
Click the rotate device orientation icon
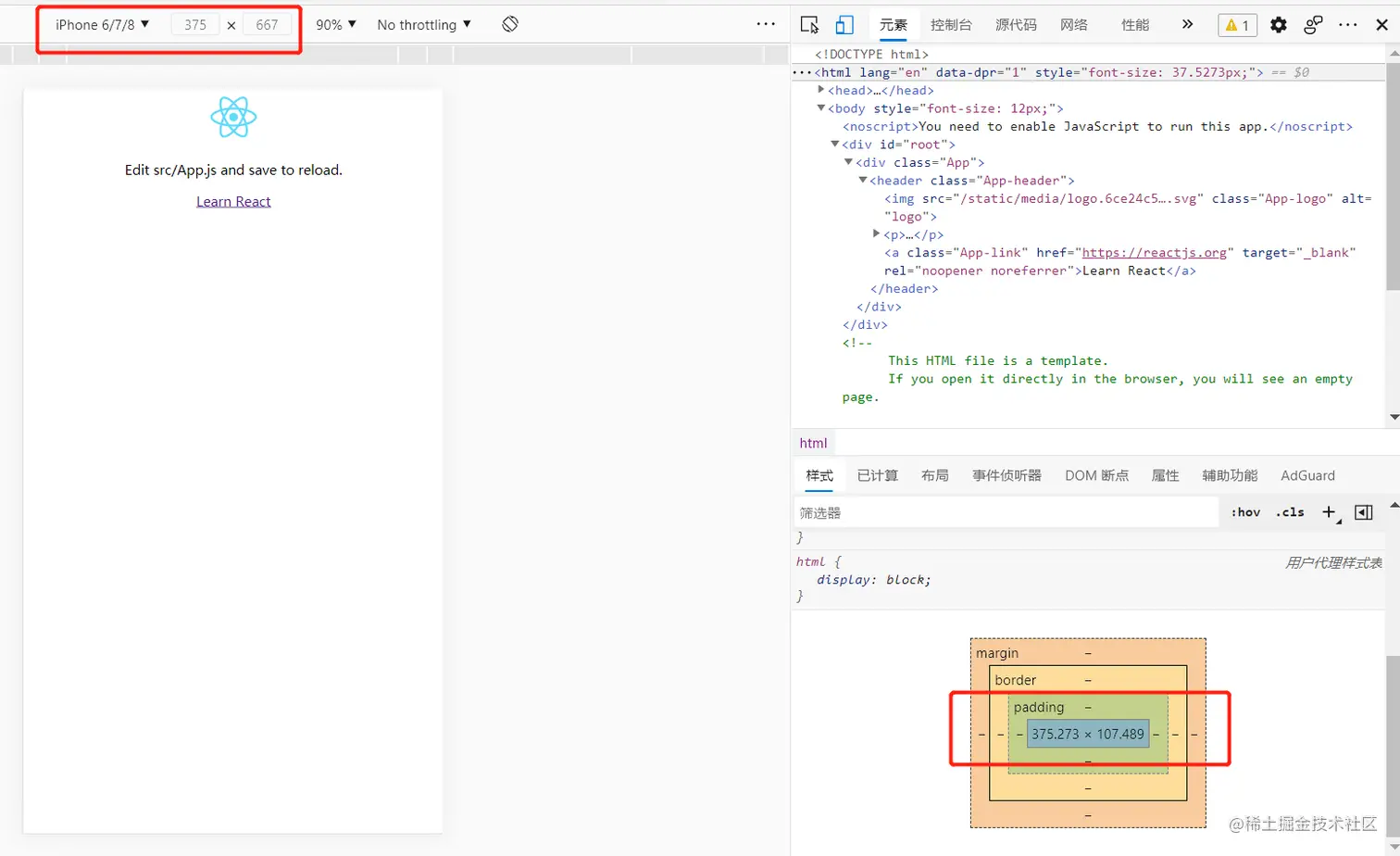(510, 24)
